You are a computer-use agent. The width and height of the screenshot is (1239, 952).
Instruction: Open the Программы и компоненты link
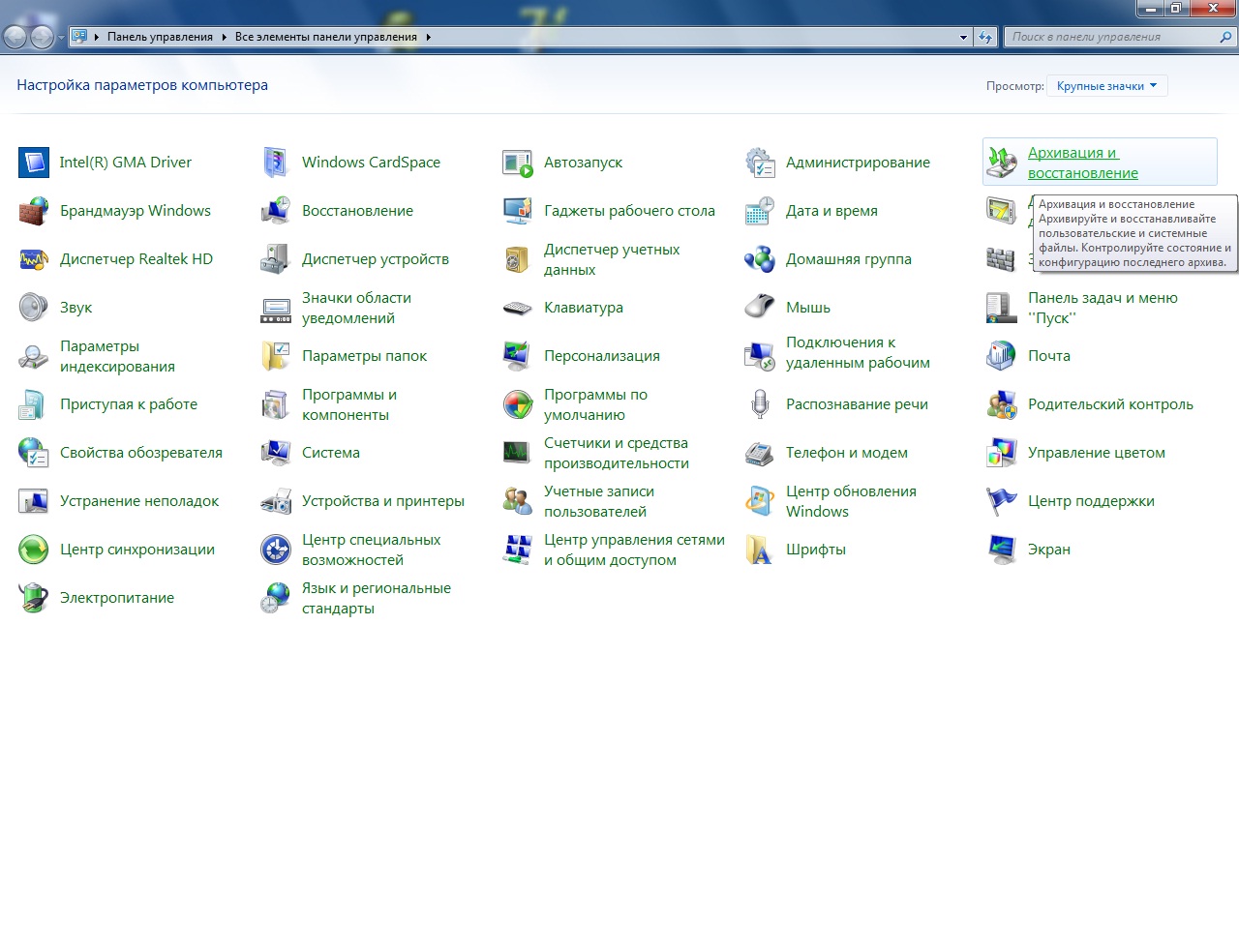[349, 404]
